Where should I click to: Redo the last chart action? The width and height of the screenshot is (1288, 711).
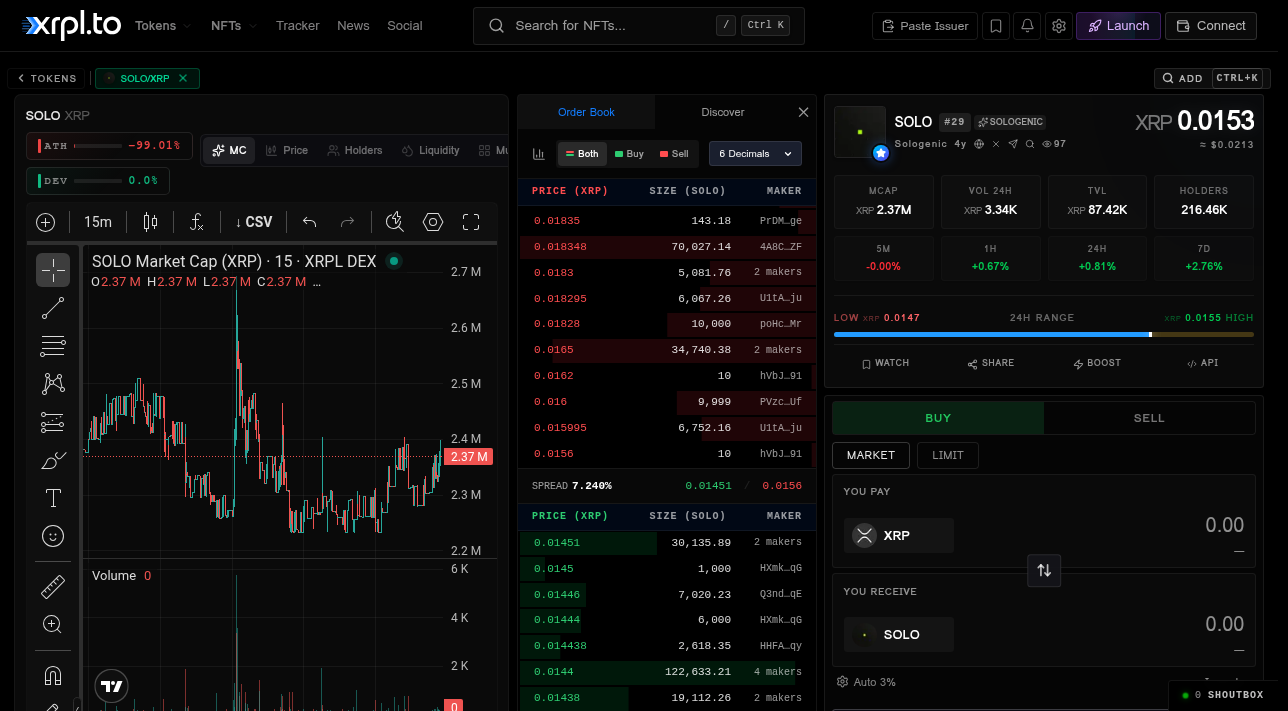[x=347, y=222]
